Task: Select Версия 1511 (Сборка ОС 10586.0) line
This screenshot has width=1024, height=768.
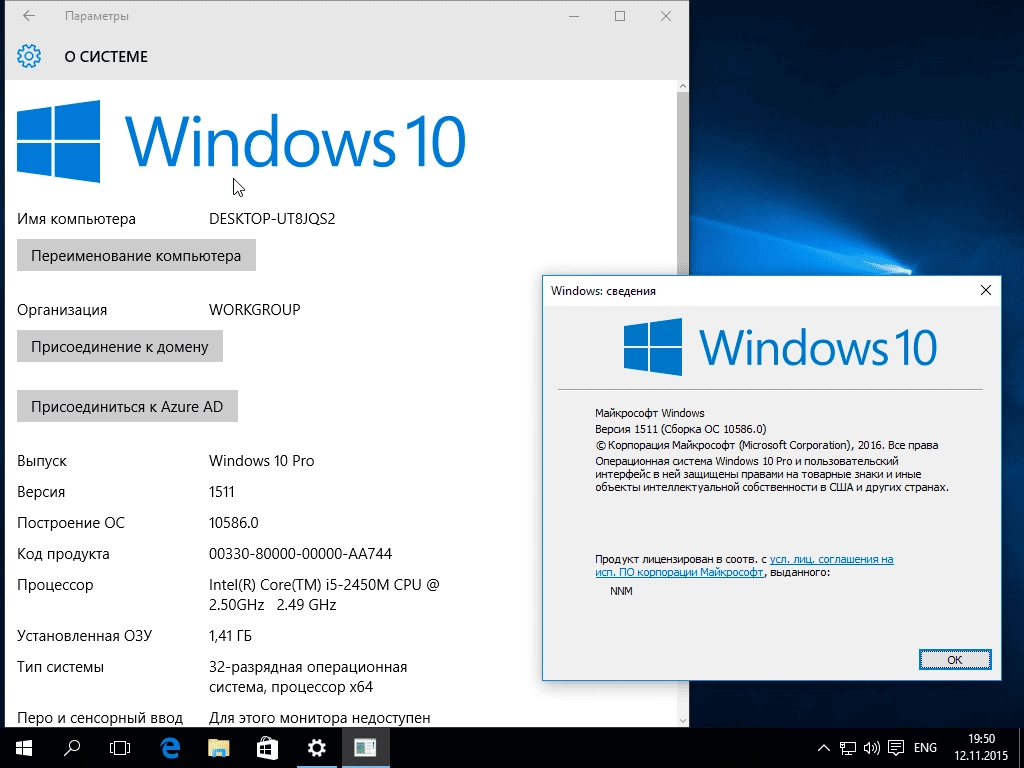Action: [680, 429]
